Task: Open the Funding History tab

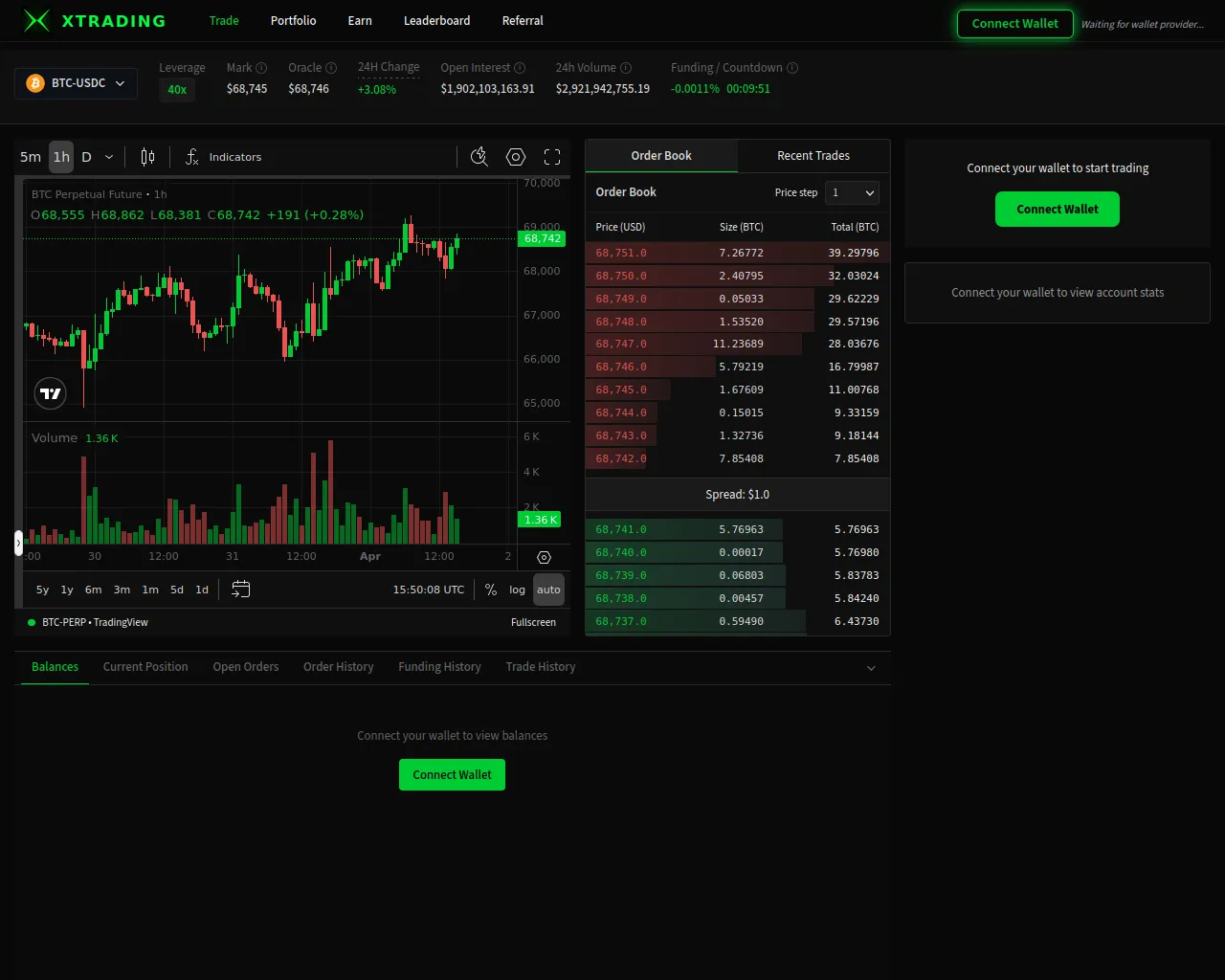Action: coord(439,667)
